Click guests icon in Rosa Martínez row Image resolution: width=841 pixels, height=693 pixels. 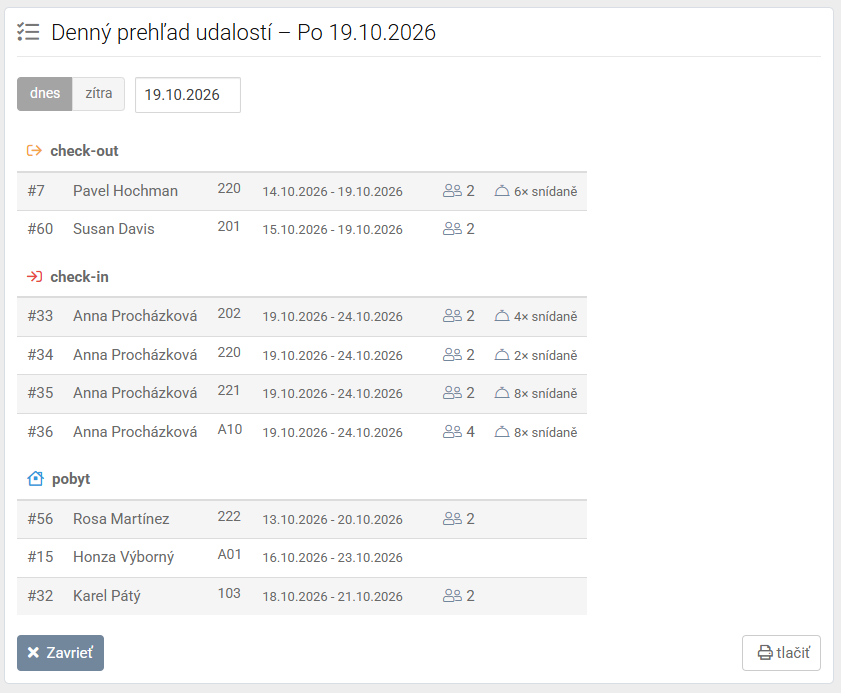coord(452,519)
